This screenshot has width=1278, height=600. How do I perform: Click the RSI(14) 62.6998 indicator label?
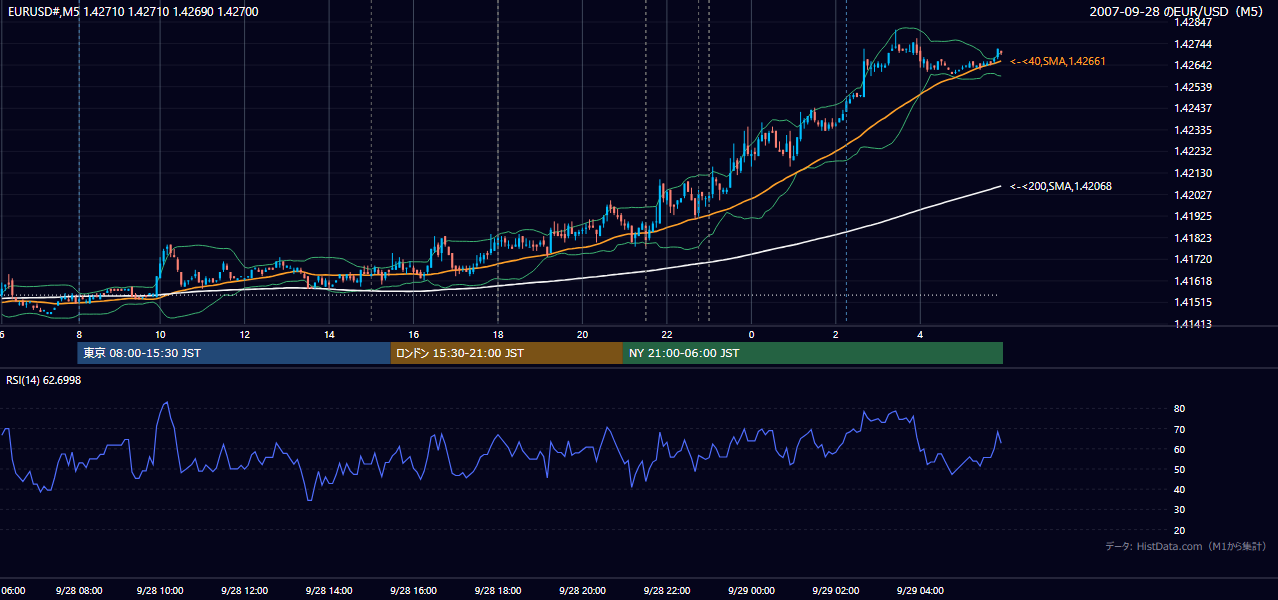(x=44, y=380)
